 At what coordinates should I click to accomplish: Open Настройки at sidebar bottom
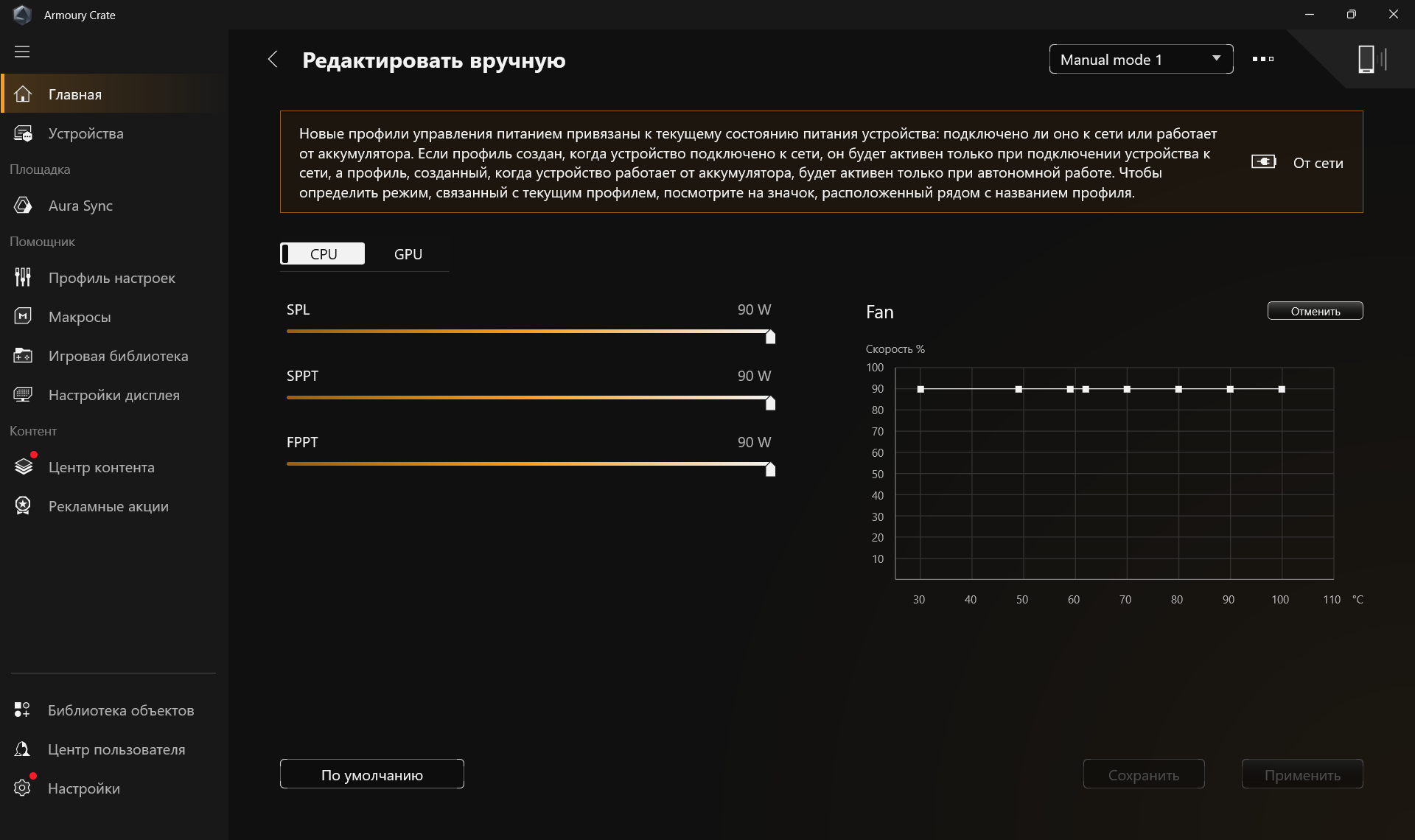(83, 788)
